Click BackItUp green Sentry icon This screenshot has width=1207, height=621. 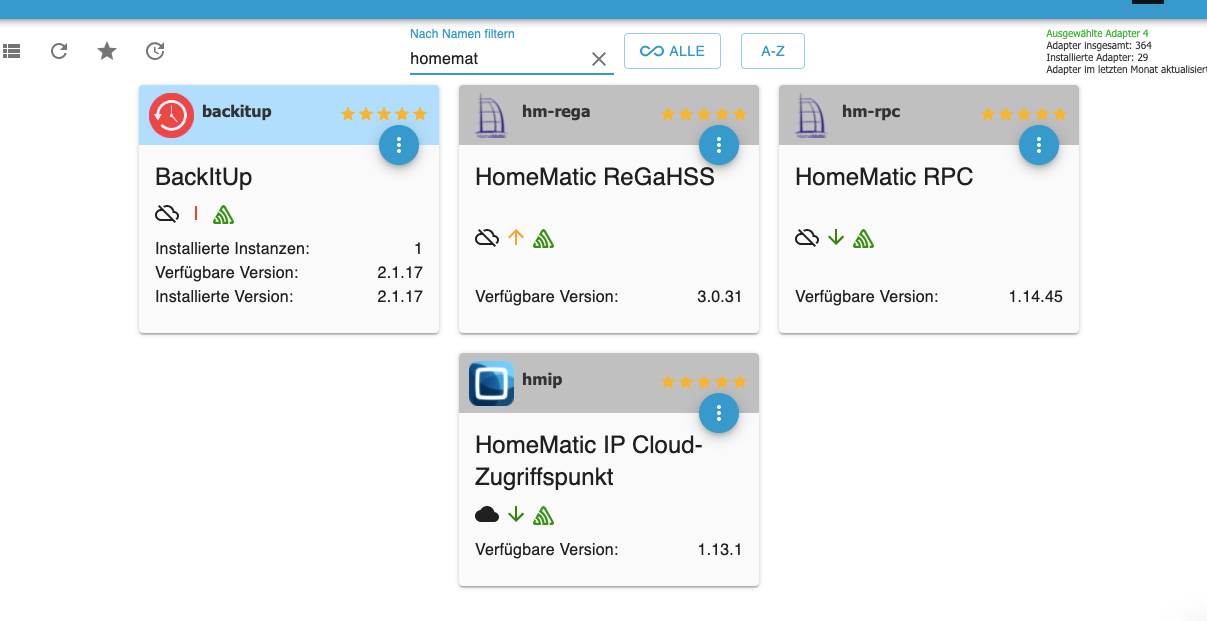click(x=223, y=213)
